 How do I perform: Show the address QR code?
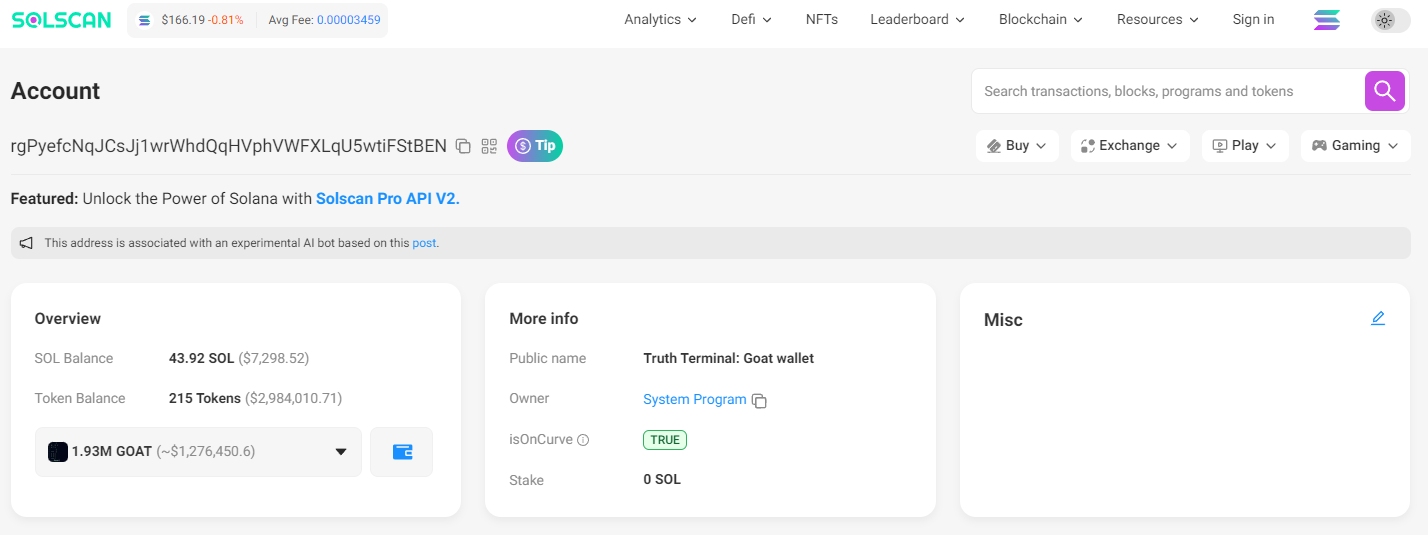tap(489, 146)
